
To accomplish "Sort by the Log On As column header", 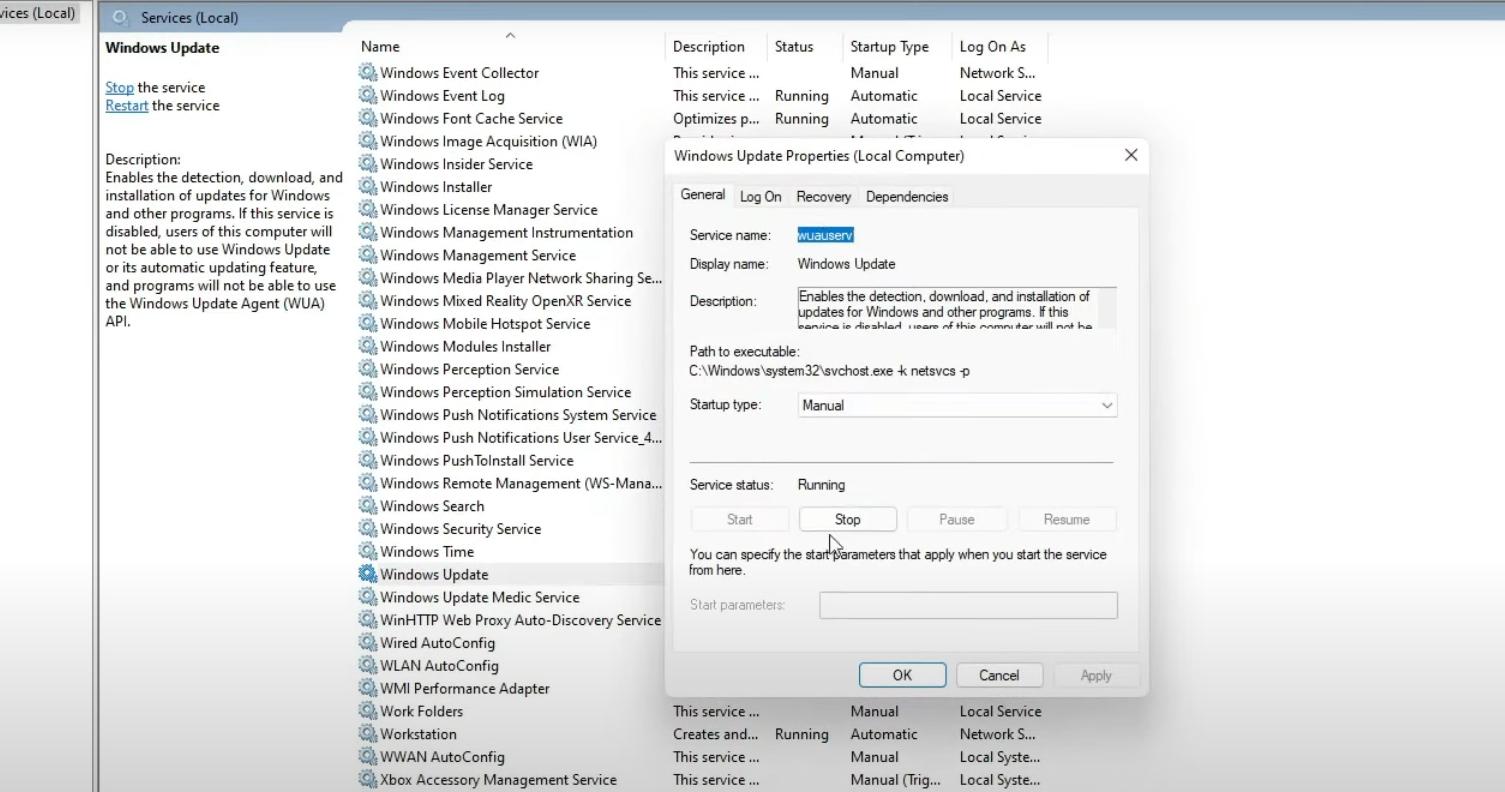I will (x=1000, y=46).
